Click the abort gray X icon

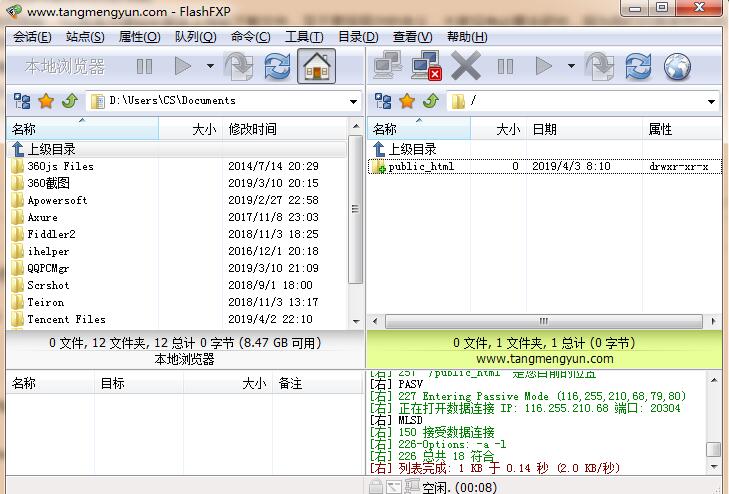pyautogui.click(x=466, y=66)
